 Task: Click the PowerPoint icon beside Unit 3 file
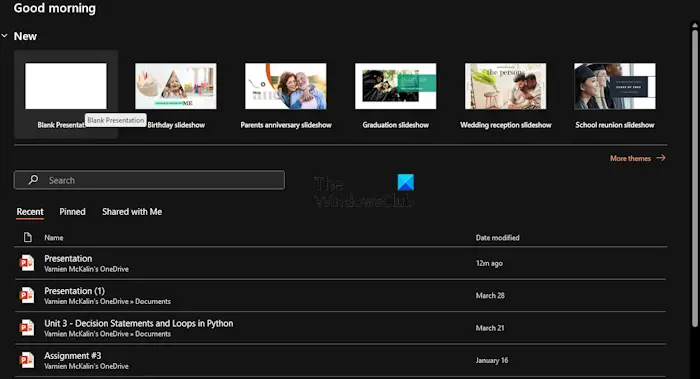click(x=27, y=328)
